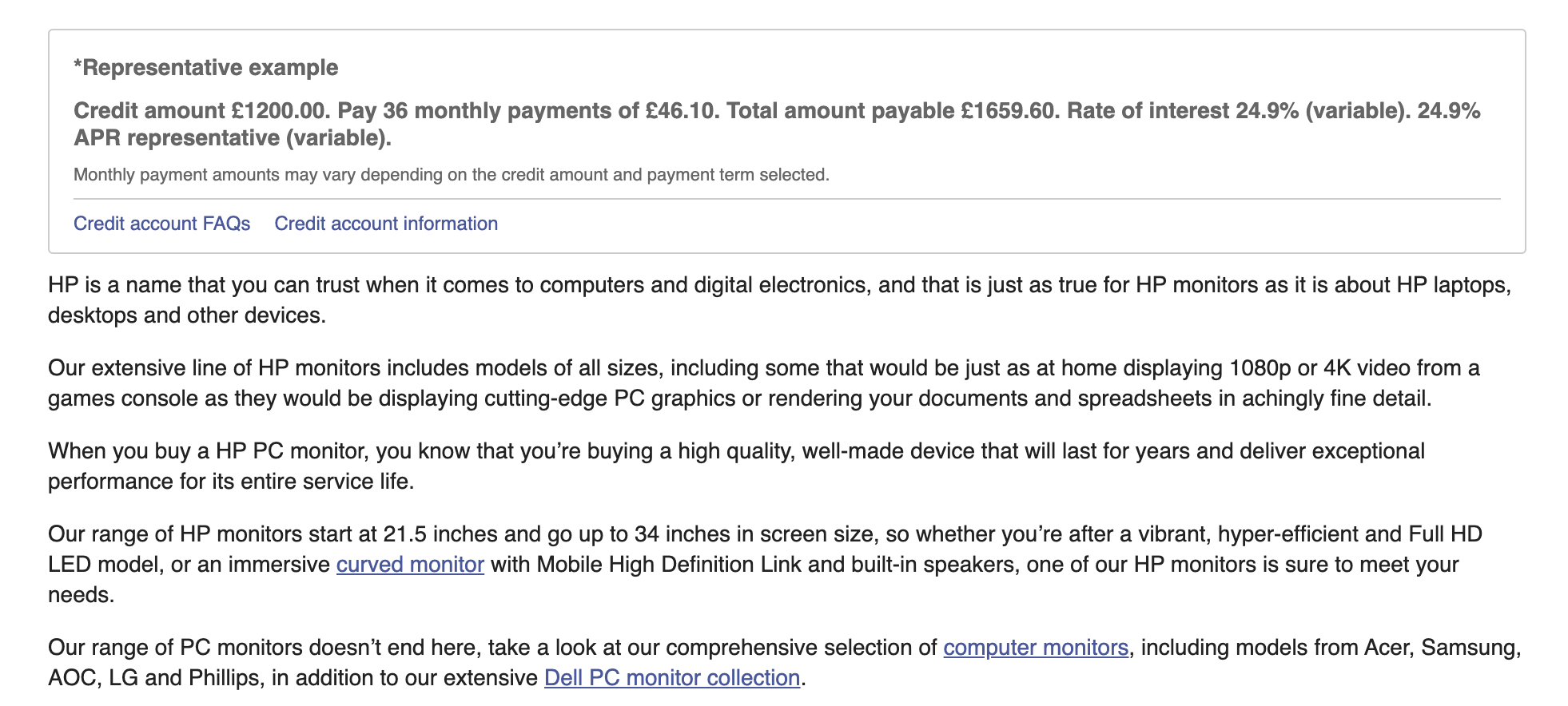Click 'performance for its entire service life' line
Viewport: 1568px width, 706px height.
click(231, 482)
